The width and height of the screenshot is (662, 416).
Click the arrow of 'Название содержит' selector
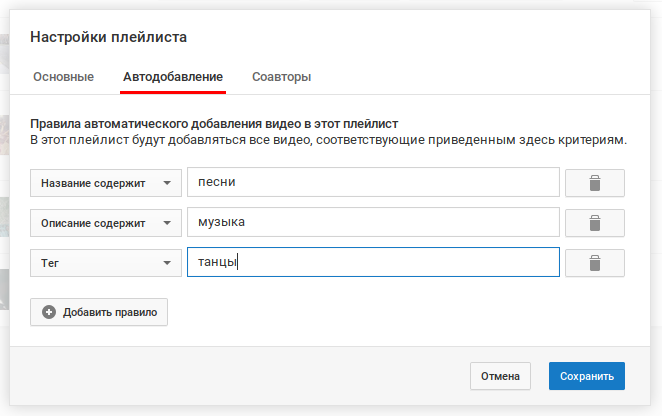(x=167, y=183)
